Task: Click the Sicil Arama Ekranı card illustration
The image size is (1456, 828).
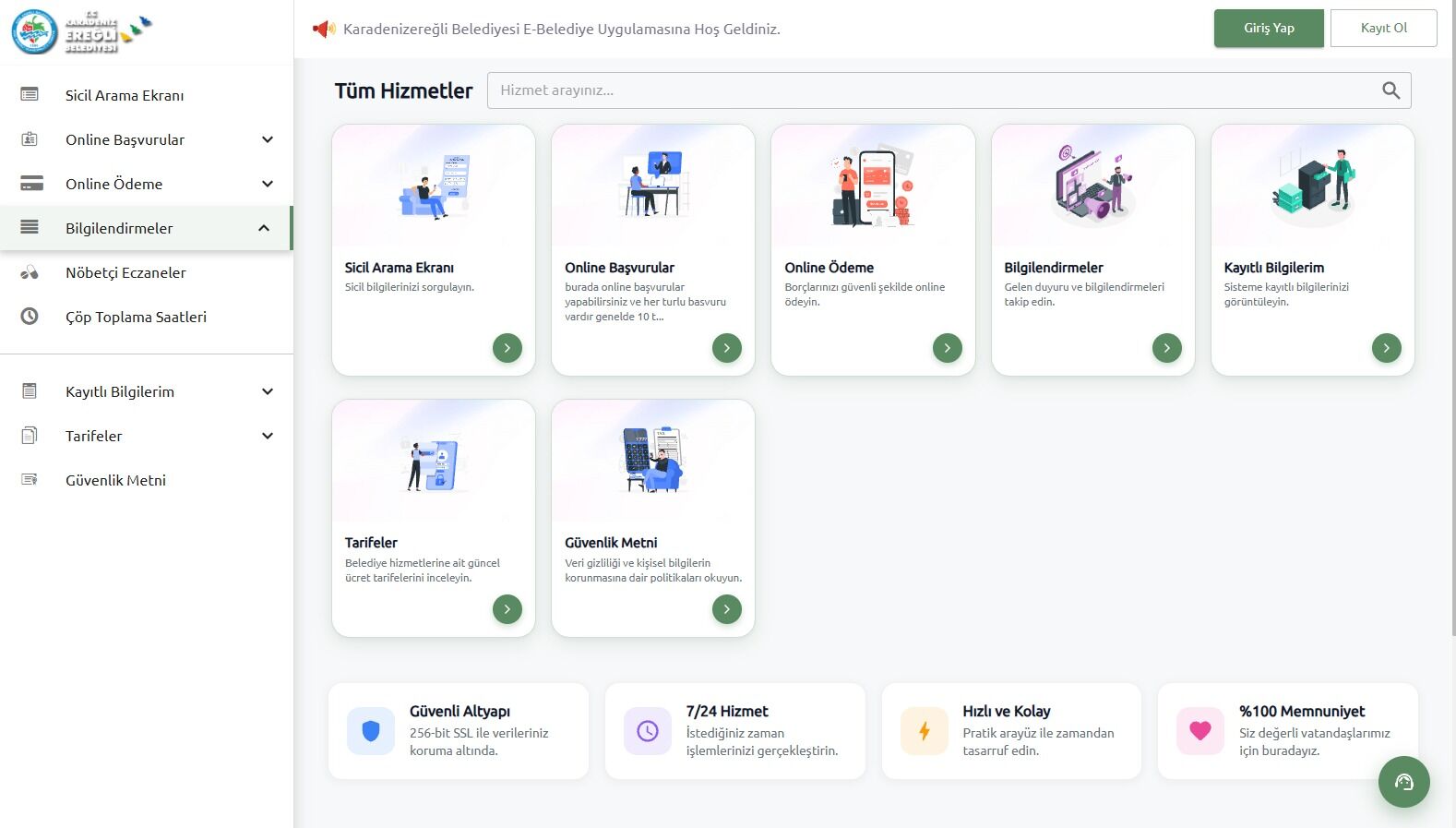Action: point(434,186)
